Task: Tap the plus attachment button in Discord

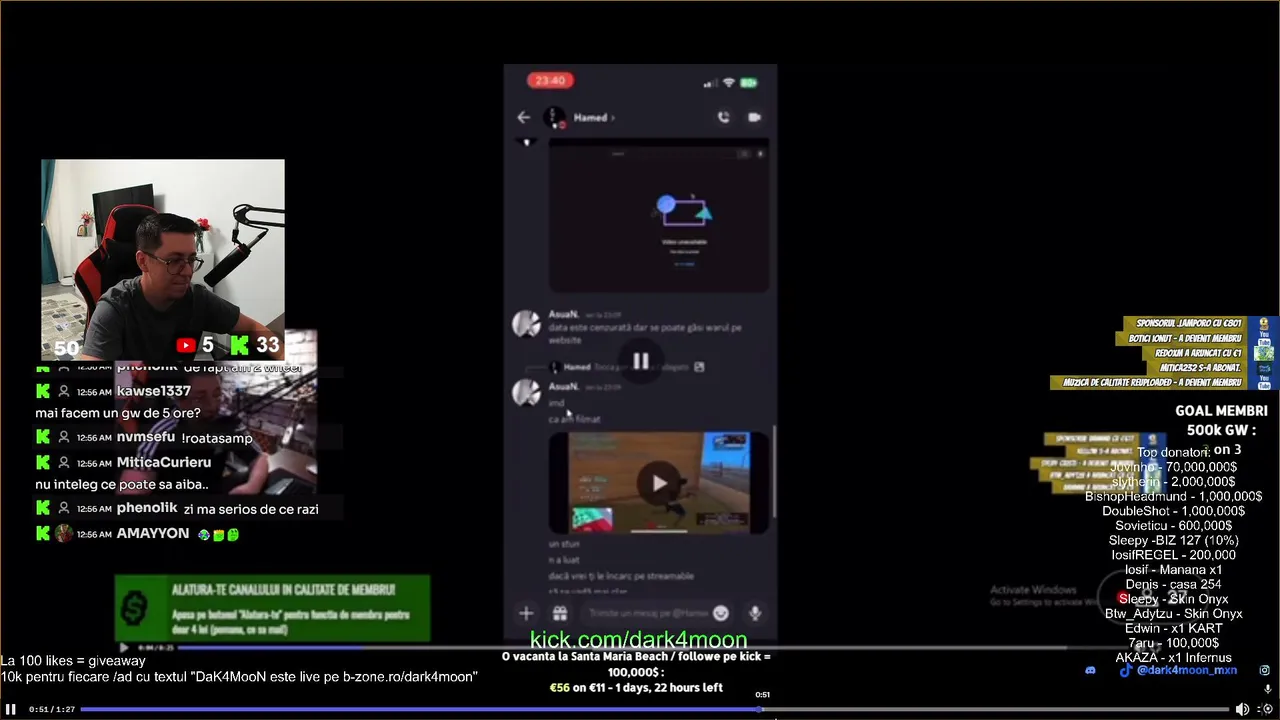Action: click(x=526, y=613)
